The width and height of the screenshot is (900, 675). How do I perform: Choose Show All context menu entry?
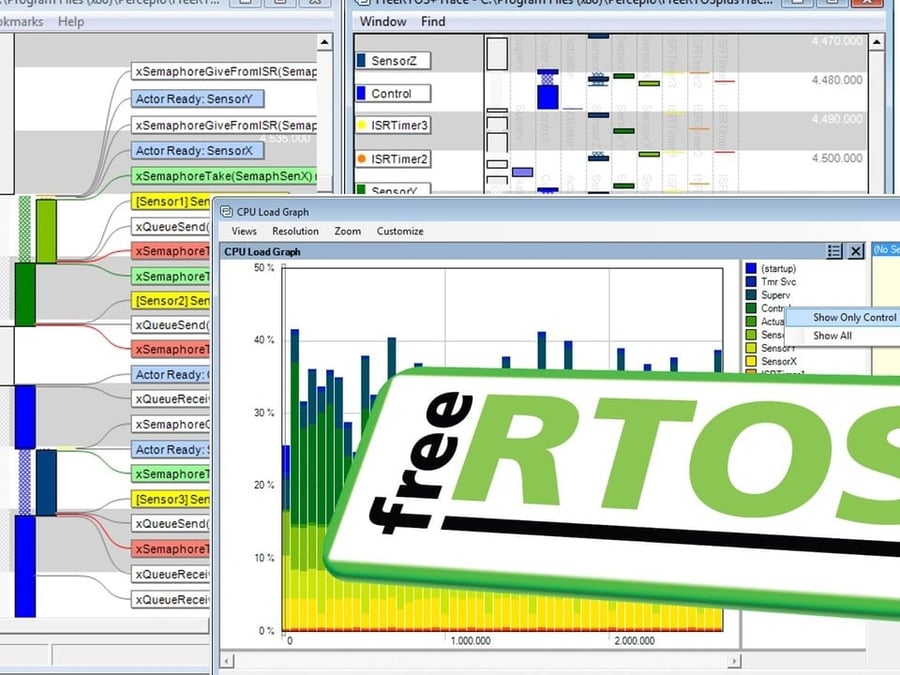[x=832, y=336]
